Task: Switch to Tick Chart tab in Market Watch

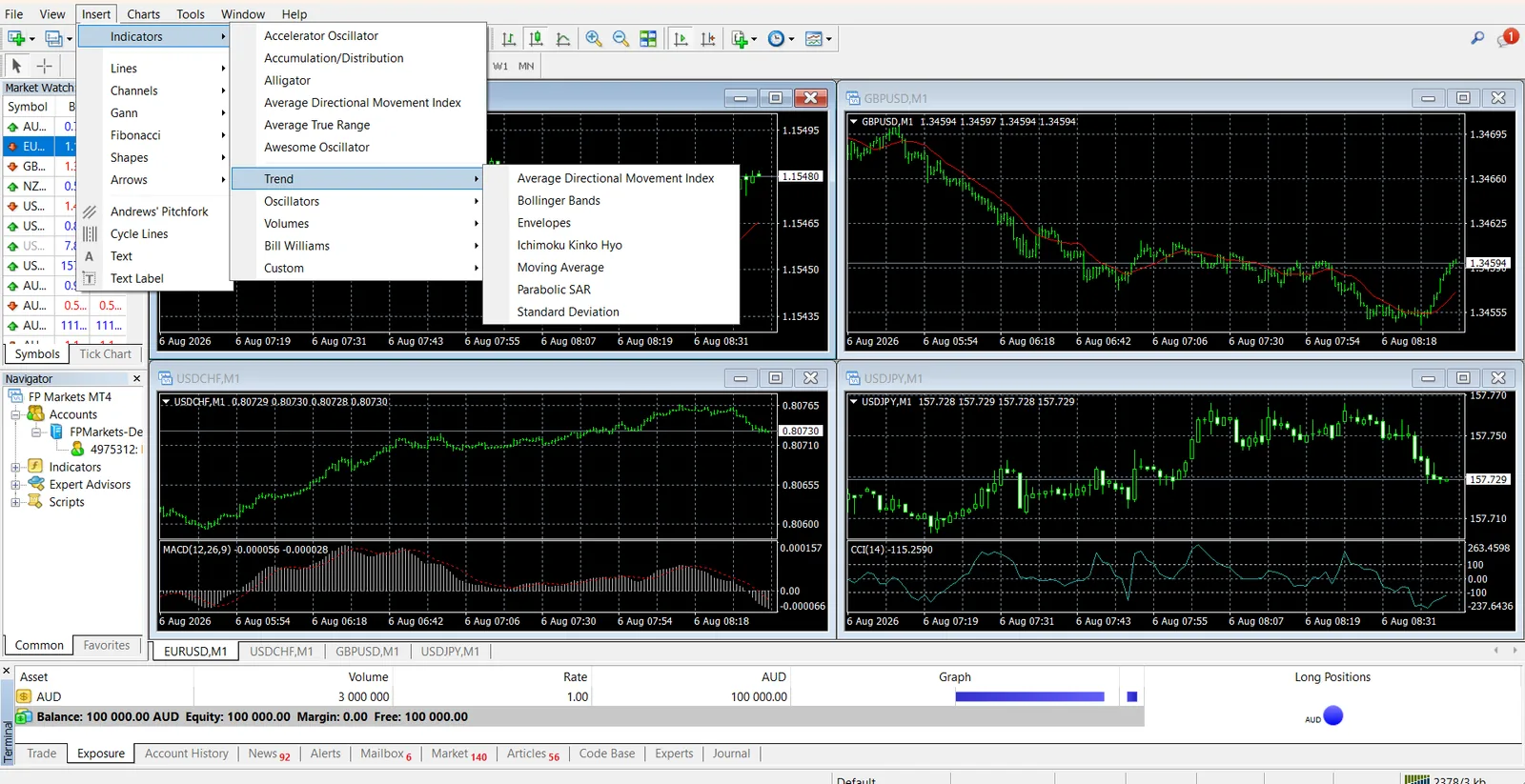Action: tap(105, 353)
